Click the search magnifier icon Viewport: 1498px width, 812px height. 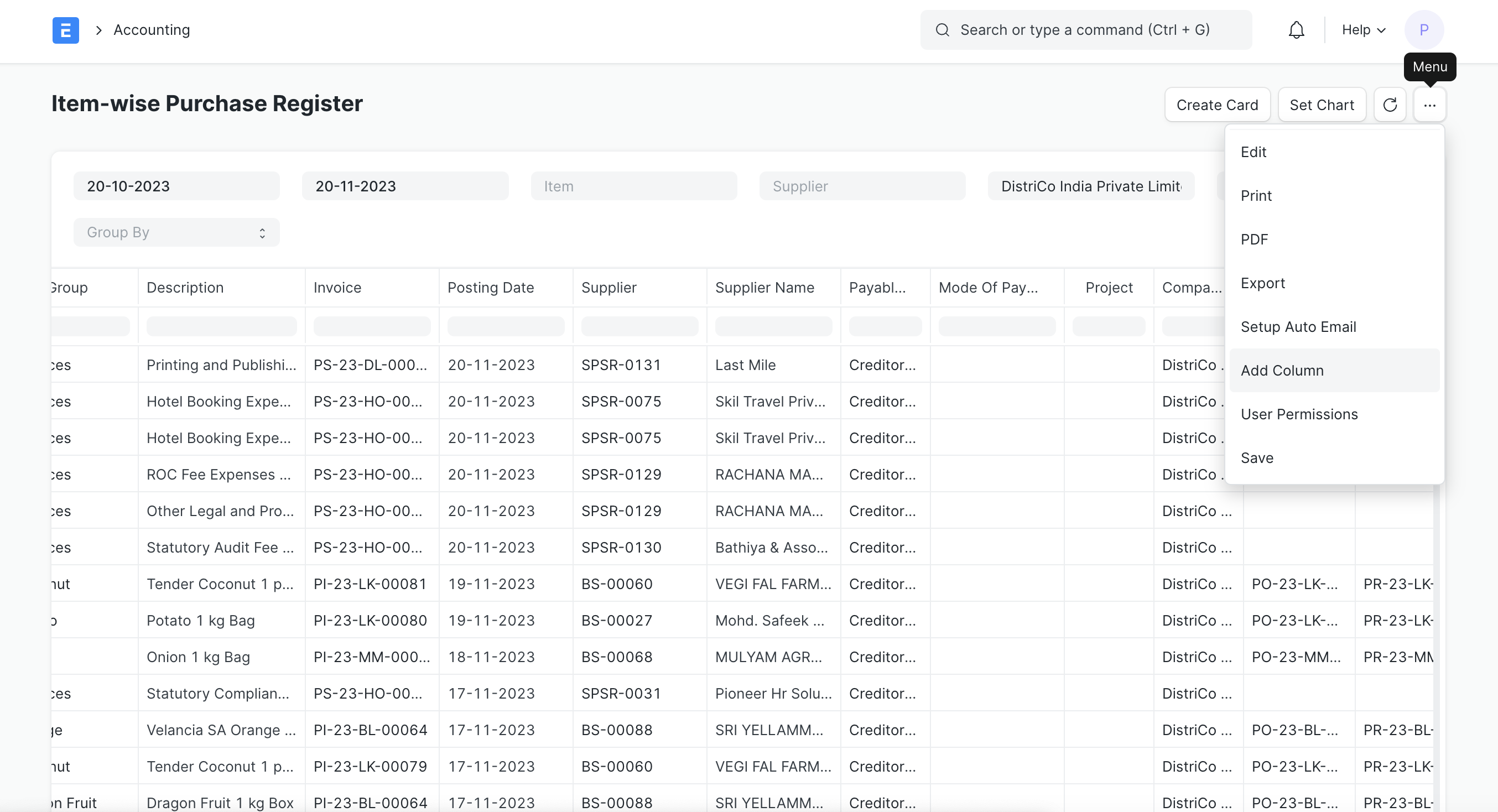pos(943,30)
